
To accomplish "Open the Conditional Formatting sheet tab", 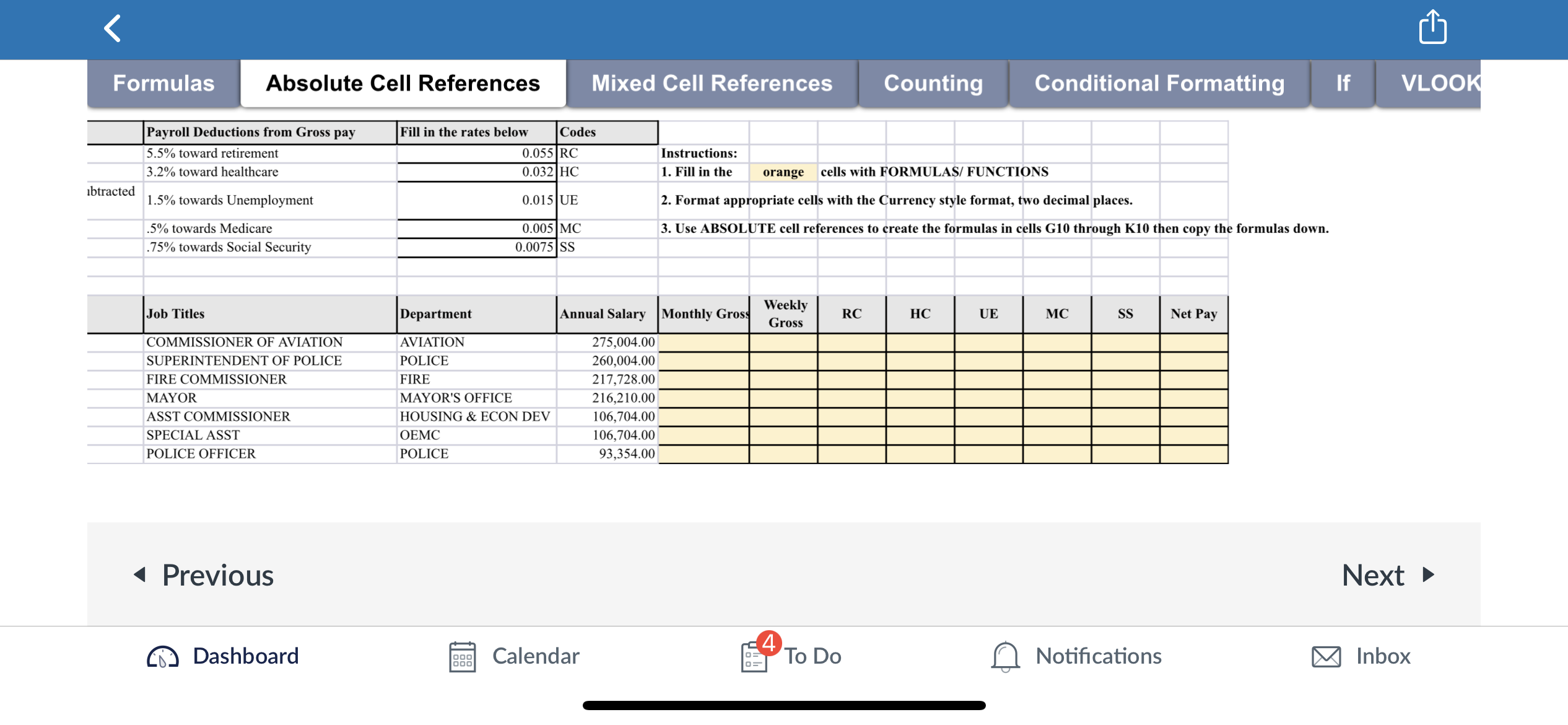I will point(1159,83).
